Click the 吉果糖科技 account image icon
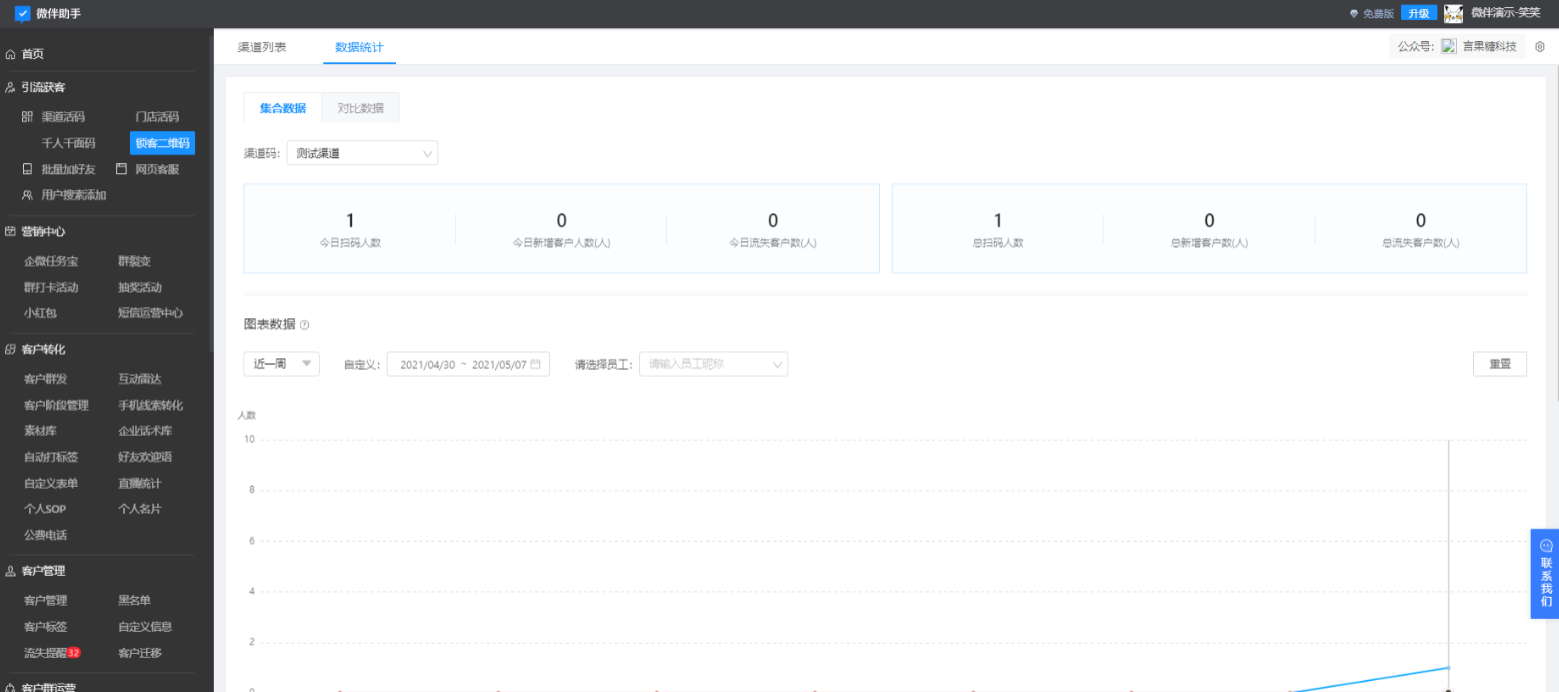The width and height of the screenshot is (1559, 692). [x=1449, y=46]
